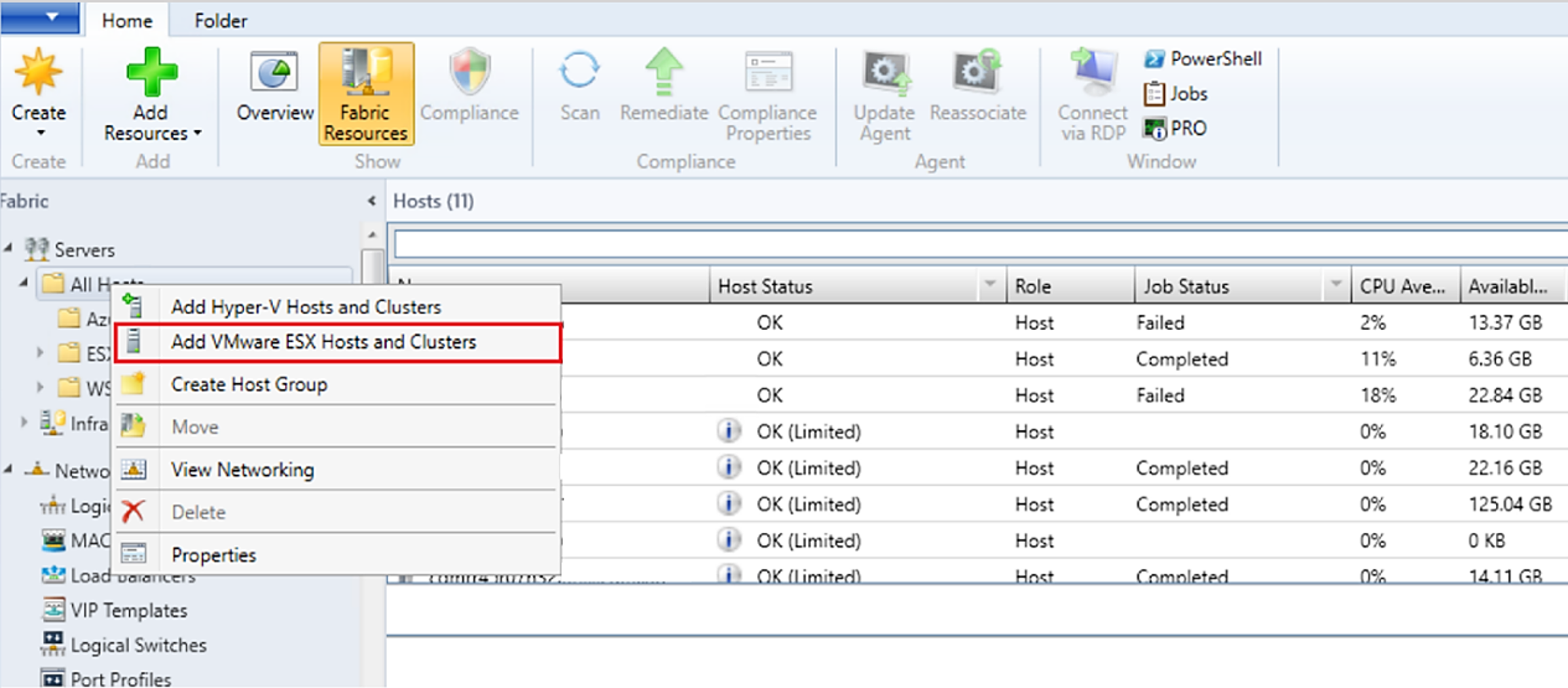Open Properties from the context menu

pyautogui.click(x=213, y=554)
